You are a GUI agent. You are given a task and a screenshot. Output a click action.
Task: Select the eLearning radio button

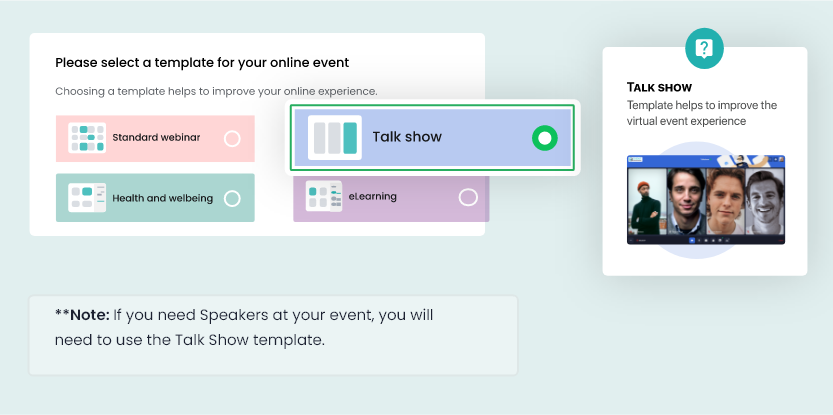468,197
